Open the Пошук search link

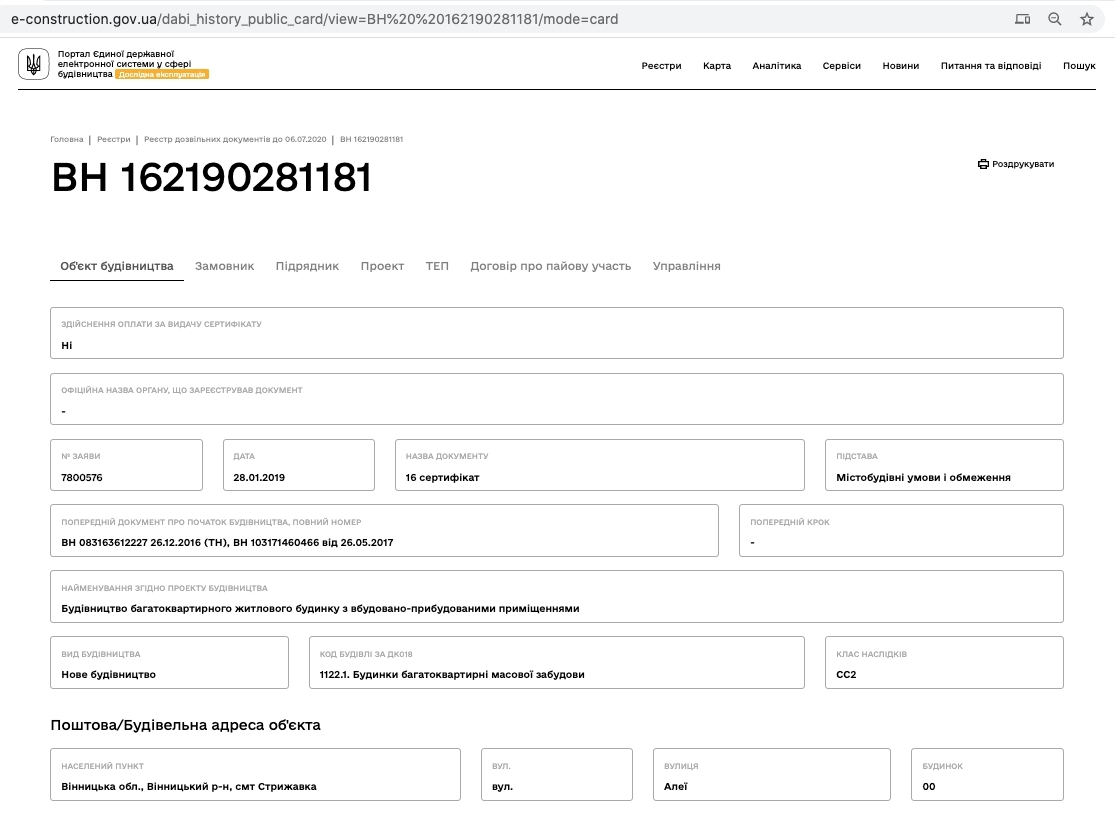(x=1079, y=65)
